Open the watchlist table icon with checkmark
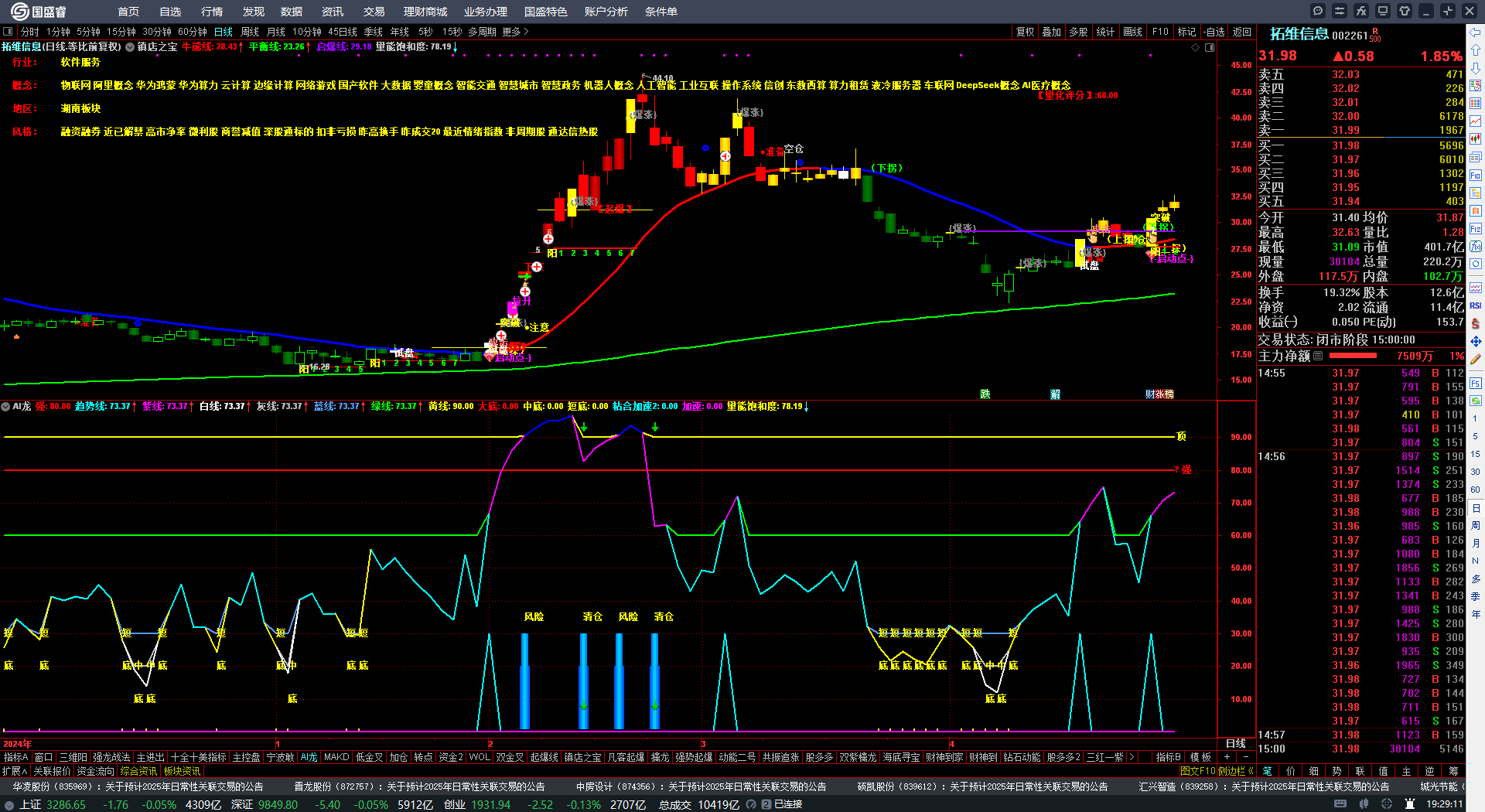The image size is (1485, 812). click(x=1476, y=86)
